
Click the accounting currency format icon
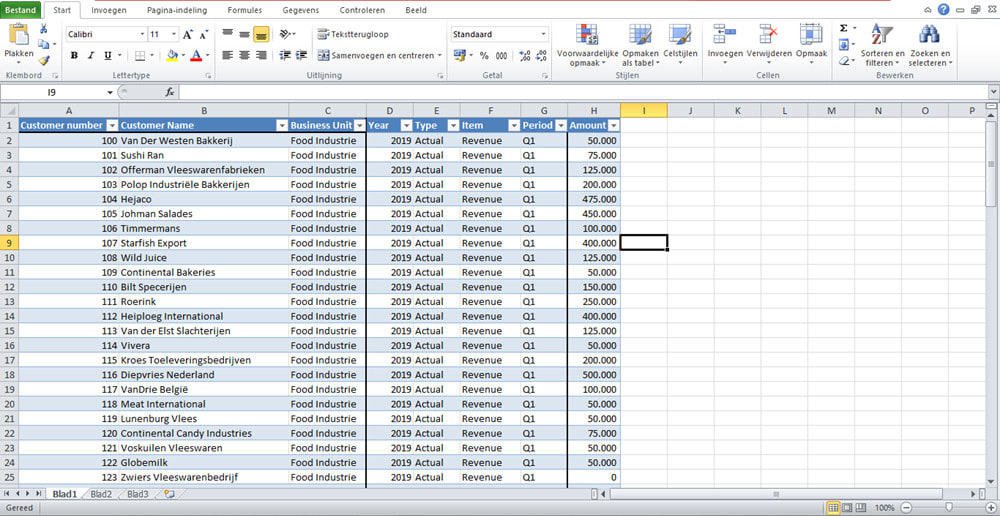tap(459, 55)
